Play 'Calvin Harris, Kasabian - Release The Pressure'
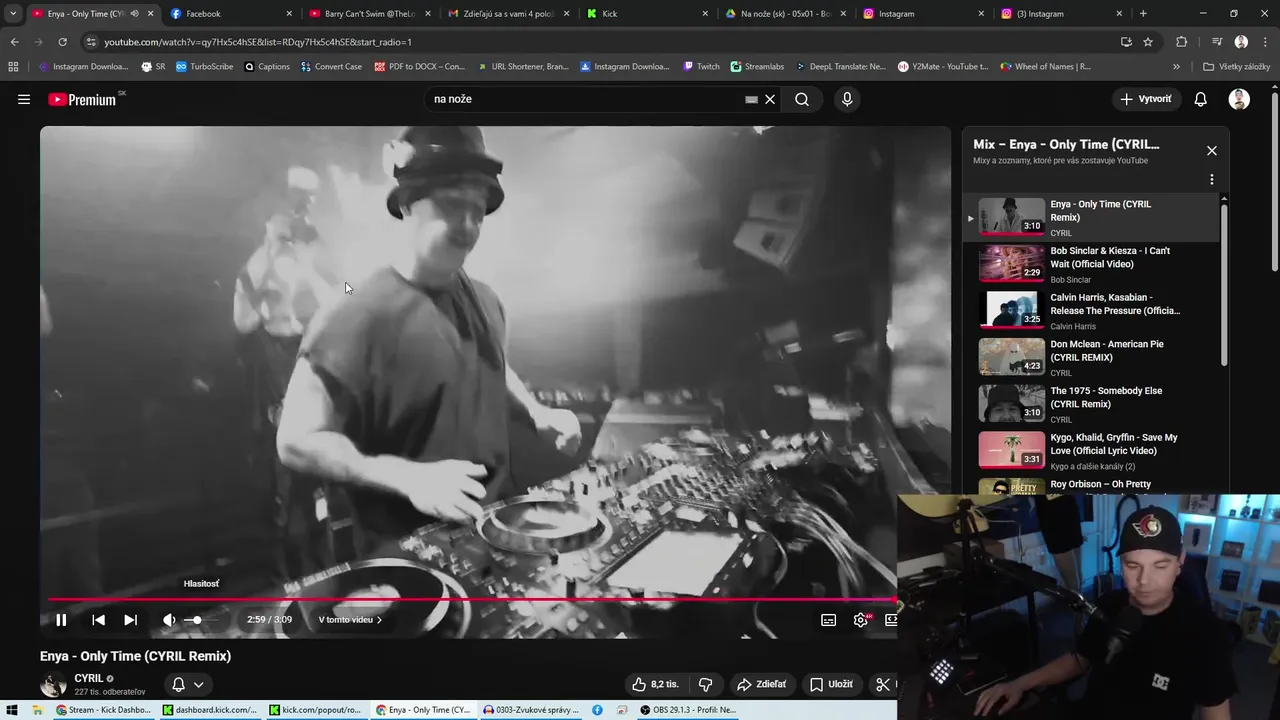1280x720 pixels. pos(1092,311)
